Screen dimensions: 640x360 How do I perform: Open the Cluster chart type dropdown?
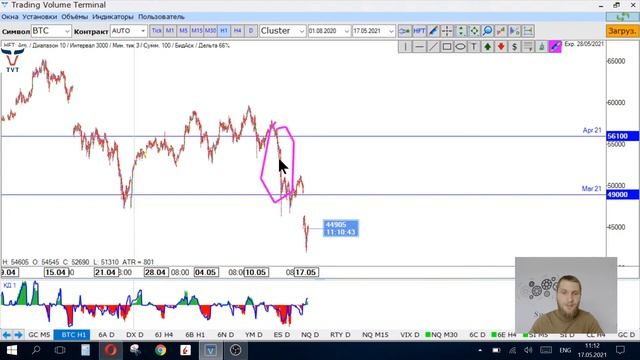click(x=282, y=31)
